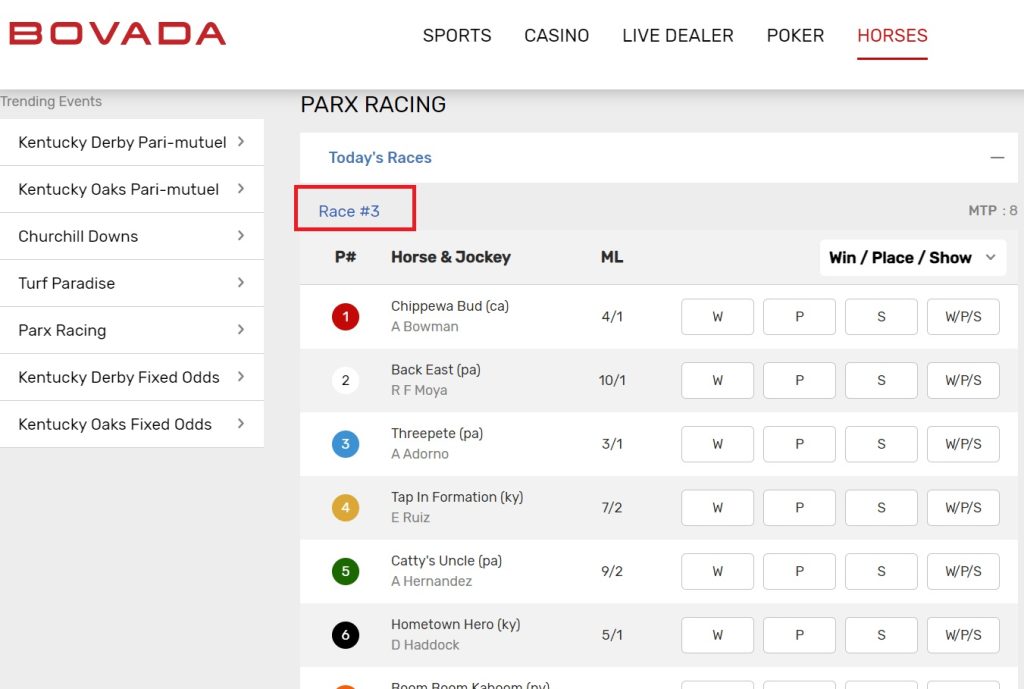Click chevron beside Kentucky Derby Pari-mutuel

[241, 142]
